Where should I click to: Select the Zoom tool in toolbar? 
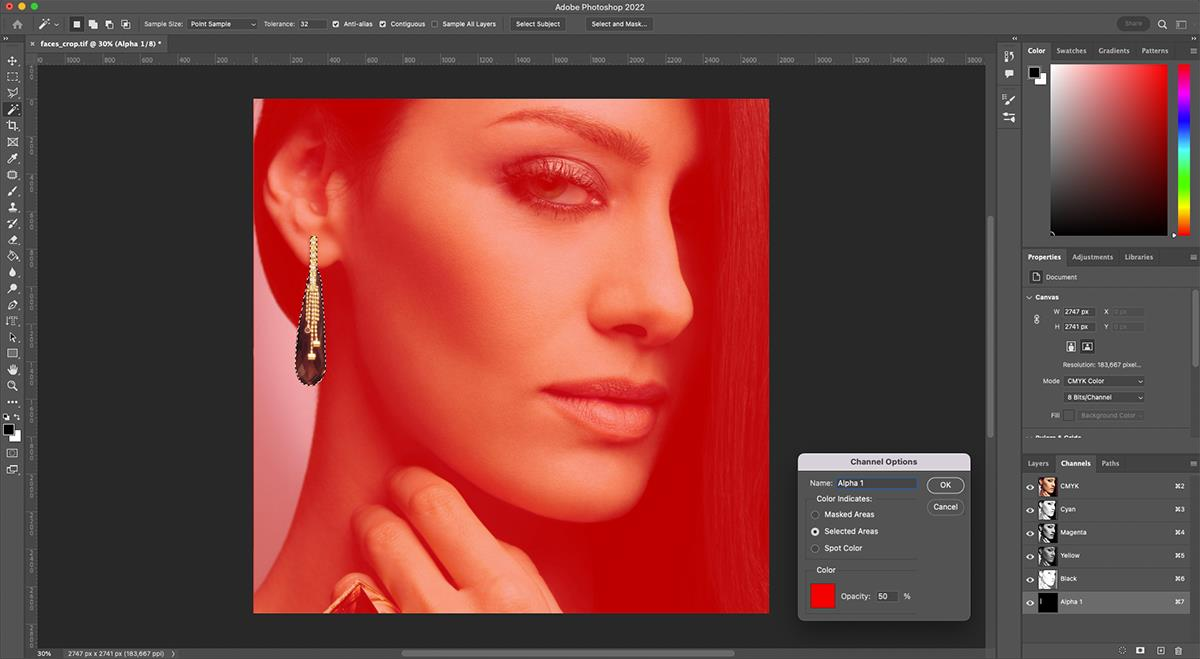tap(13, 385)
